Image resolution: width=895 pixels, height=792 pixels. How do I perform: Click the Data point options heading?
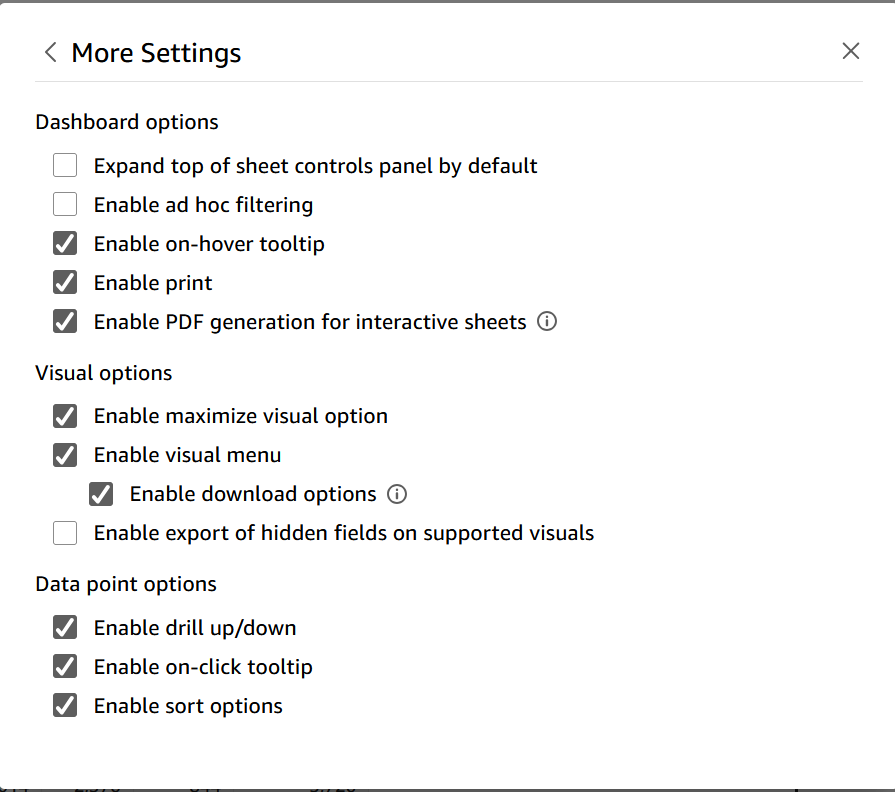(x=126, y=584)
